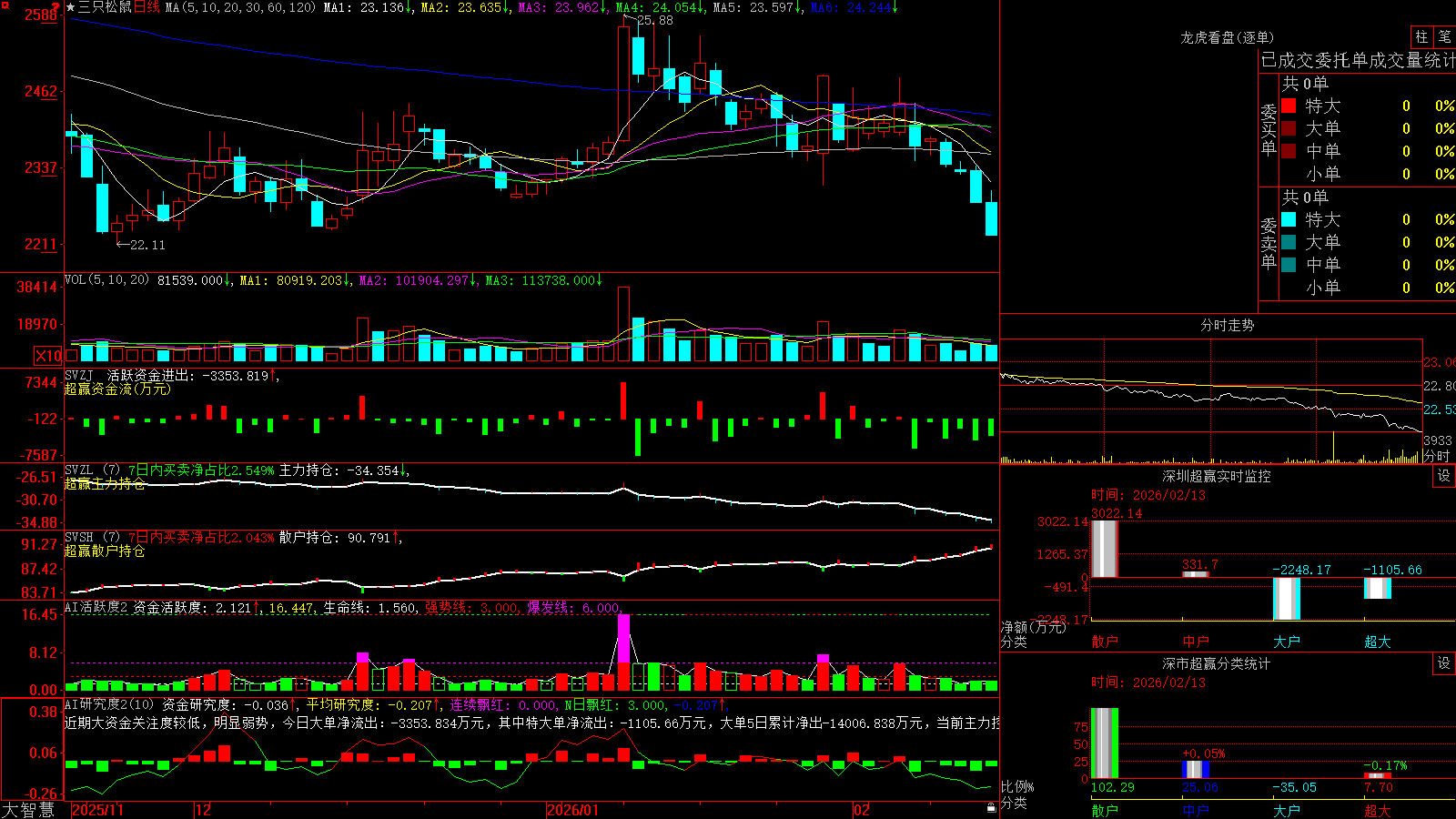Screen dimensions: 1456x819
Task: Click the 强势线: 3.000 label
Action: pos(473,608)
